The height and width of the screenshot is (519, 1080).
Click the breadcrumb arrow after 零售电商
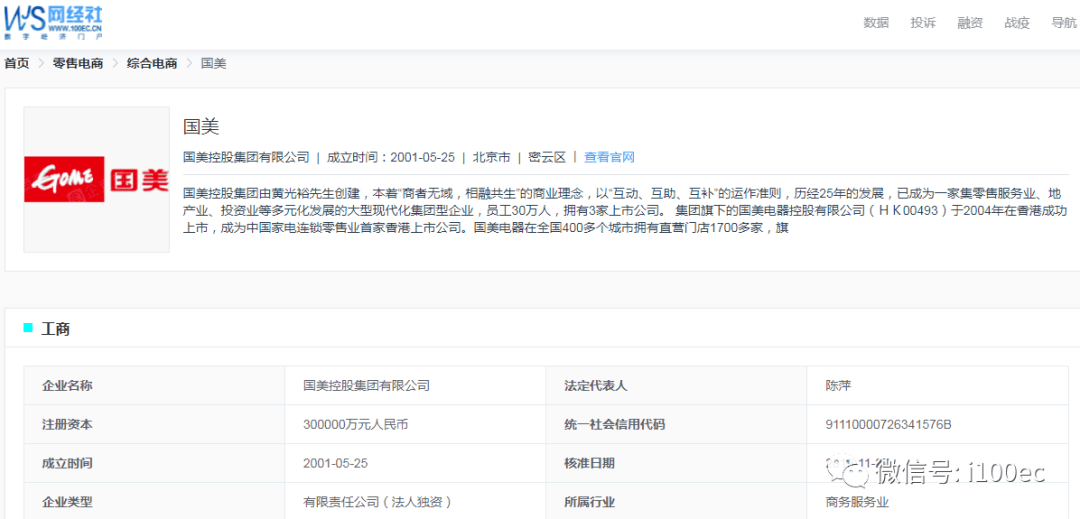[x=115, y=63]
